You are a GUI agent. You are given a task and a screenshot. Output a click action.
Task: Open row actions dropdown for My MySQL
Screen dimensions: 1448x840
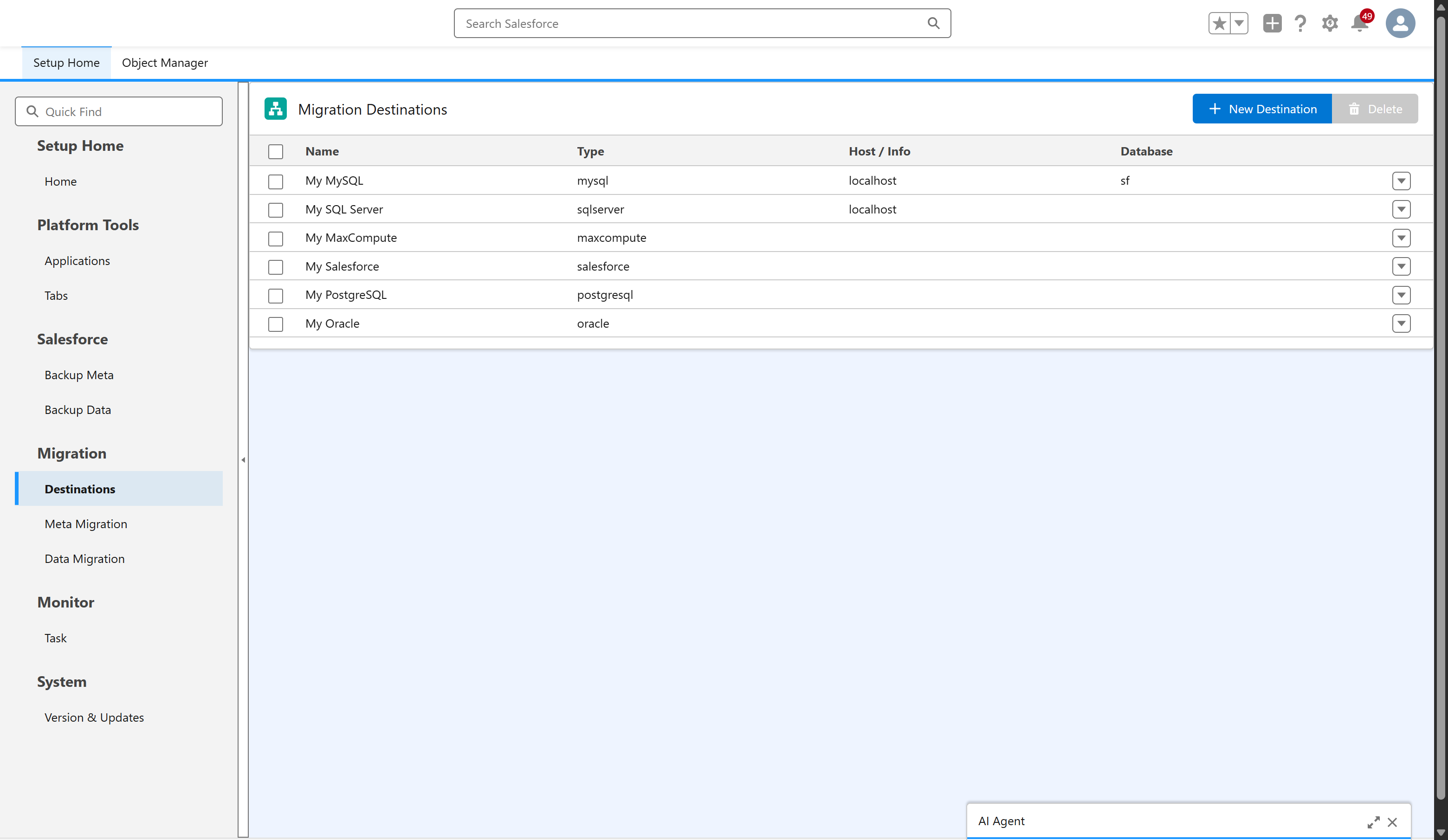click(x=1401, y=181)
